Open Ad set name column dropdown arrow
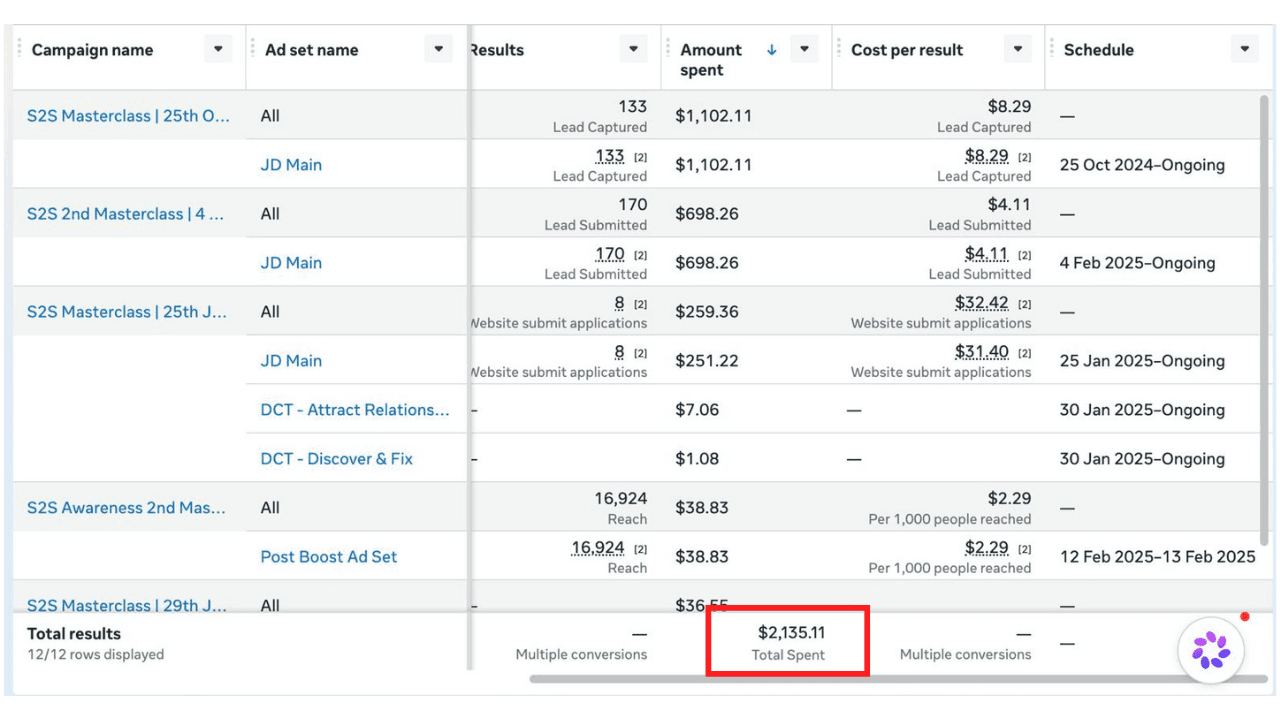 438,49
